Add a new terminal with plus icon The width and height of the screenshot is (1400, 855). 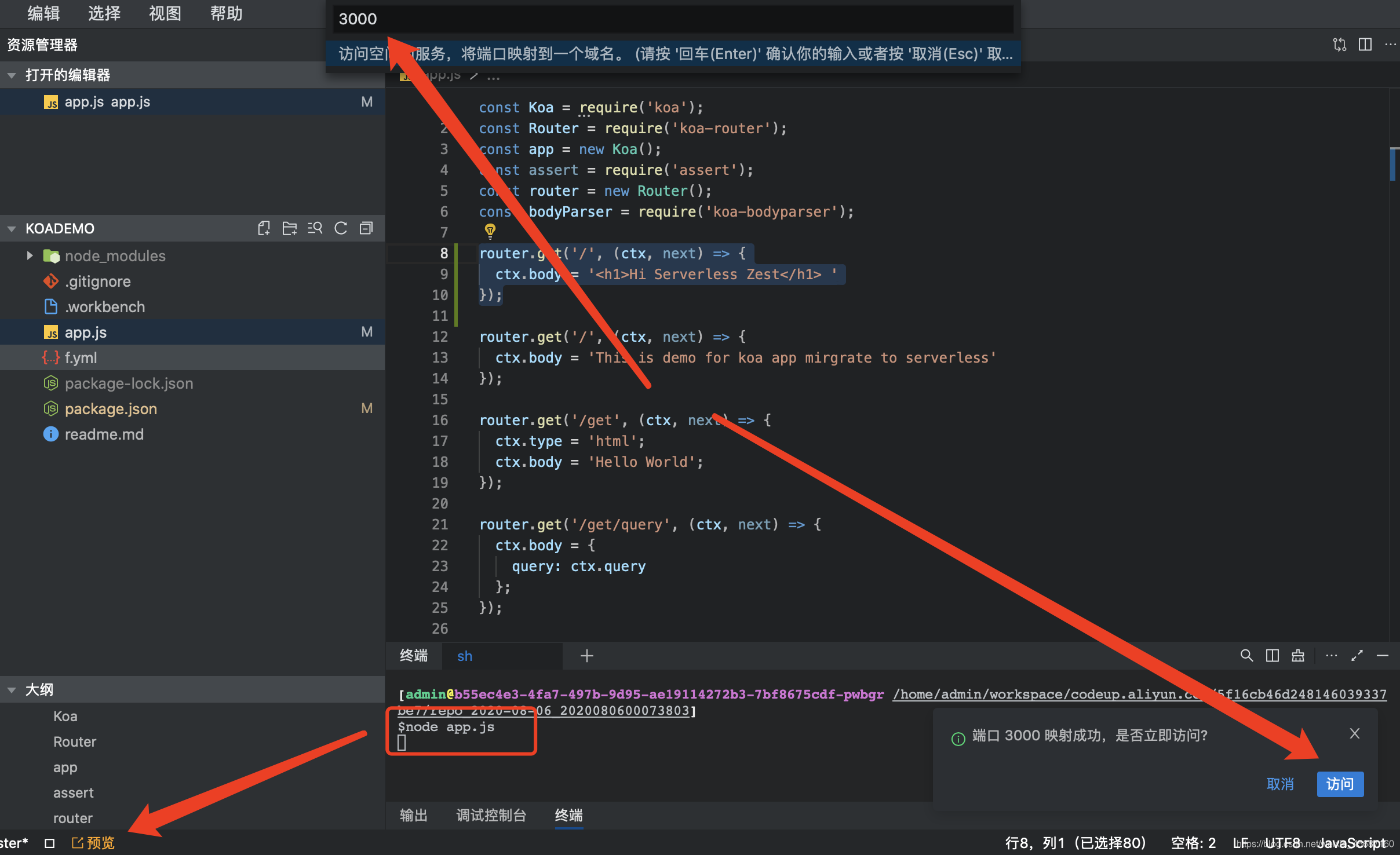(x=586, y=655)
